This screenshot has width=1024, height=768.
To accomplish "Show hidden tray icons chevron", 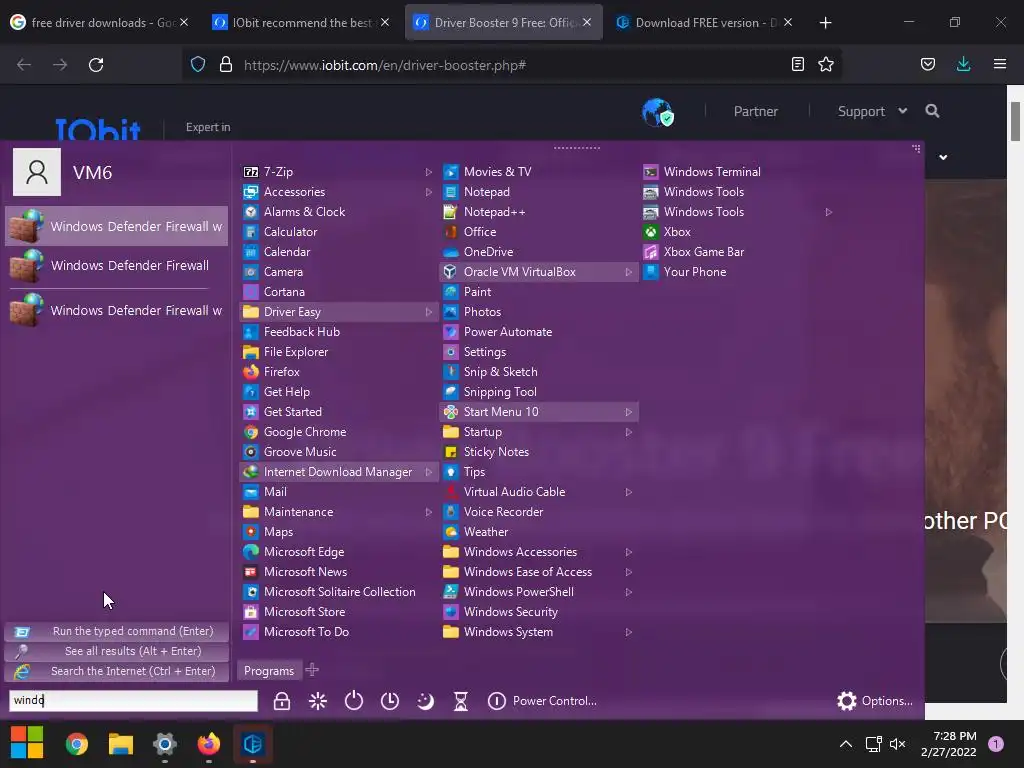I will pyautogui.click(x=846, y=744).
